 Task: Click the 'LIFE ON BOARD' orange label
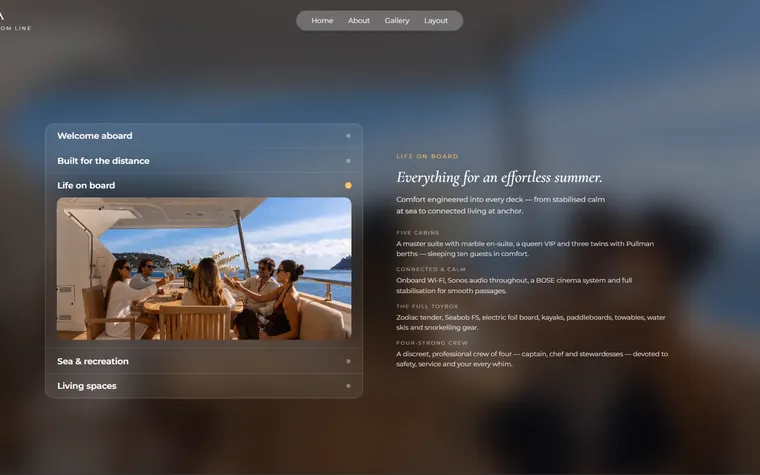click(x=427, y=157)
